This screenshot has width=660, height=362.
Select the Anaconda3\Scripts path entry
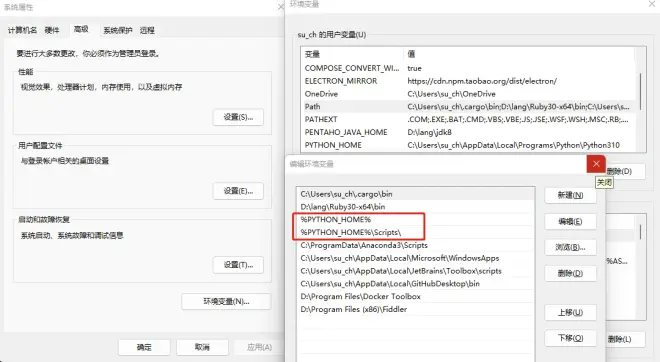(x=415, y=245)
